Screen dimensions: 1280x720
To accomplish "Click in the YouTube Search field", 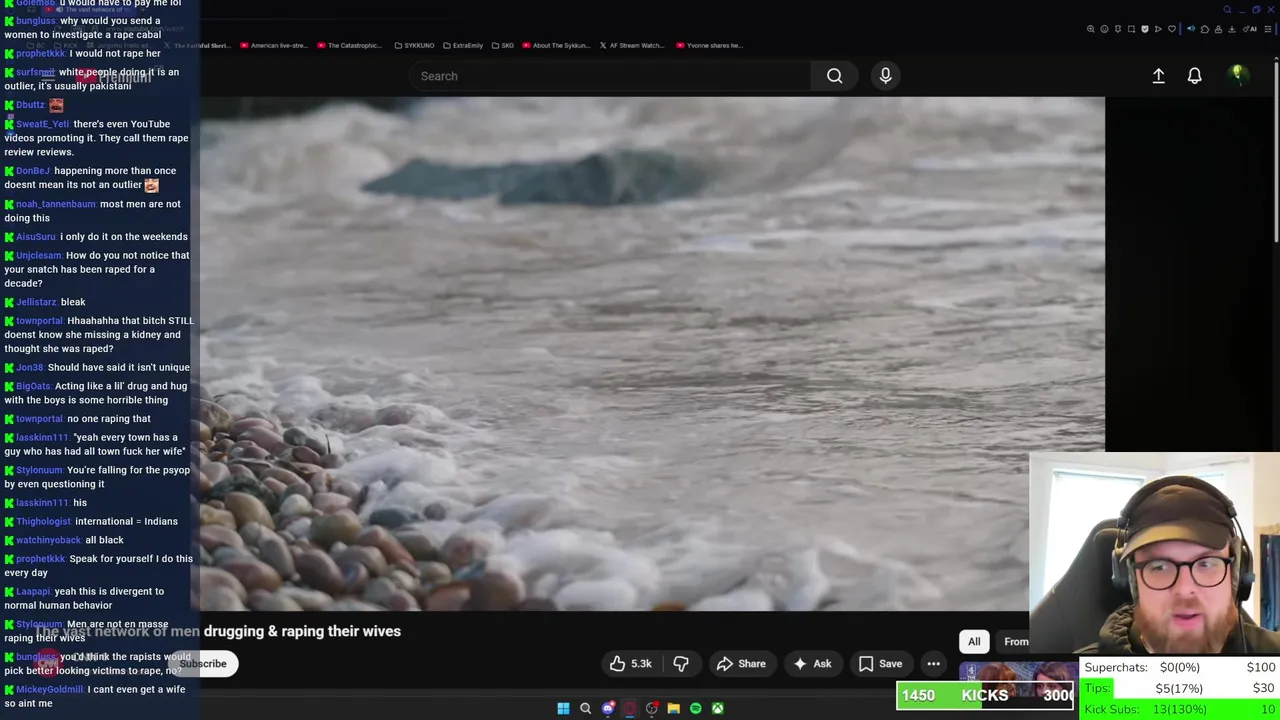I will click(610, 76).
